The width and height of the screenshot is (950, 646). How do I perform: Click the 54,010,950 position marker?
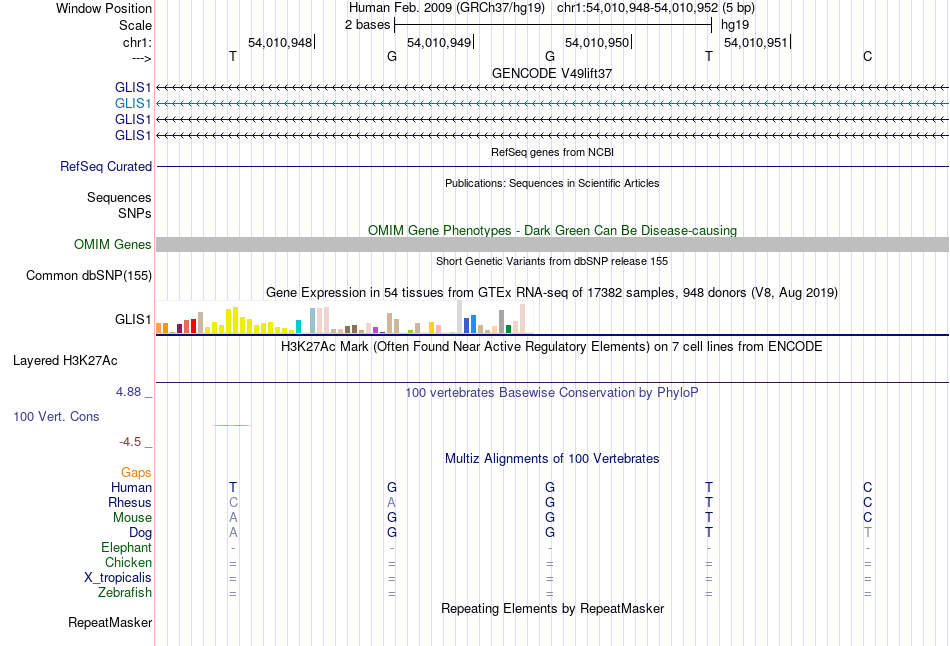pos(597,42)
